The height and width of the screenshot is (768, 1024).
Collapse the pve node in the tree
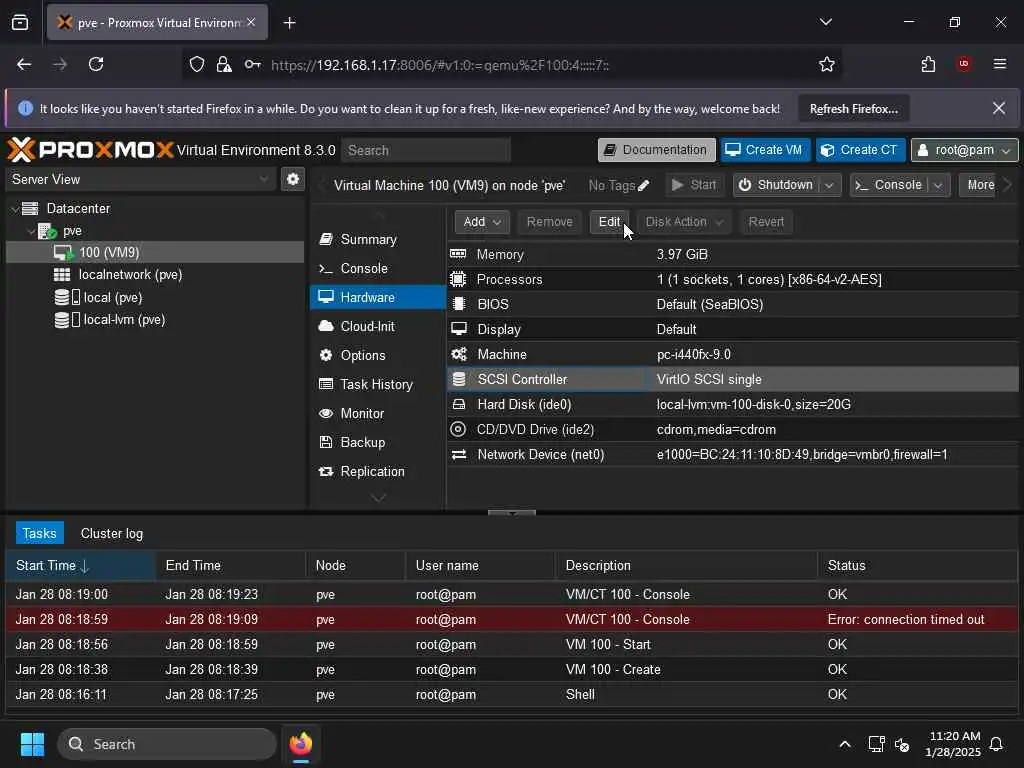tap(31, 231)
